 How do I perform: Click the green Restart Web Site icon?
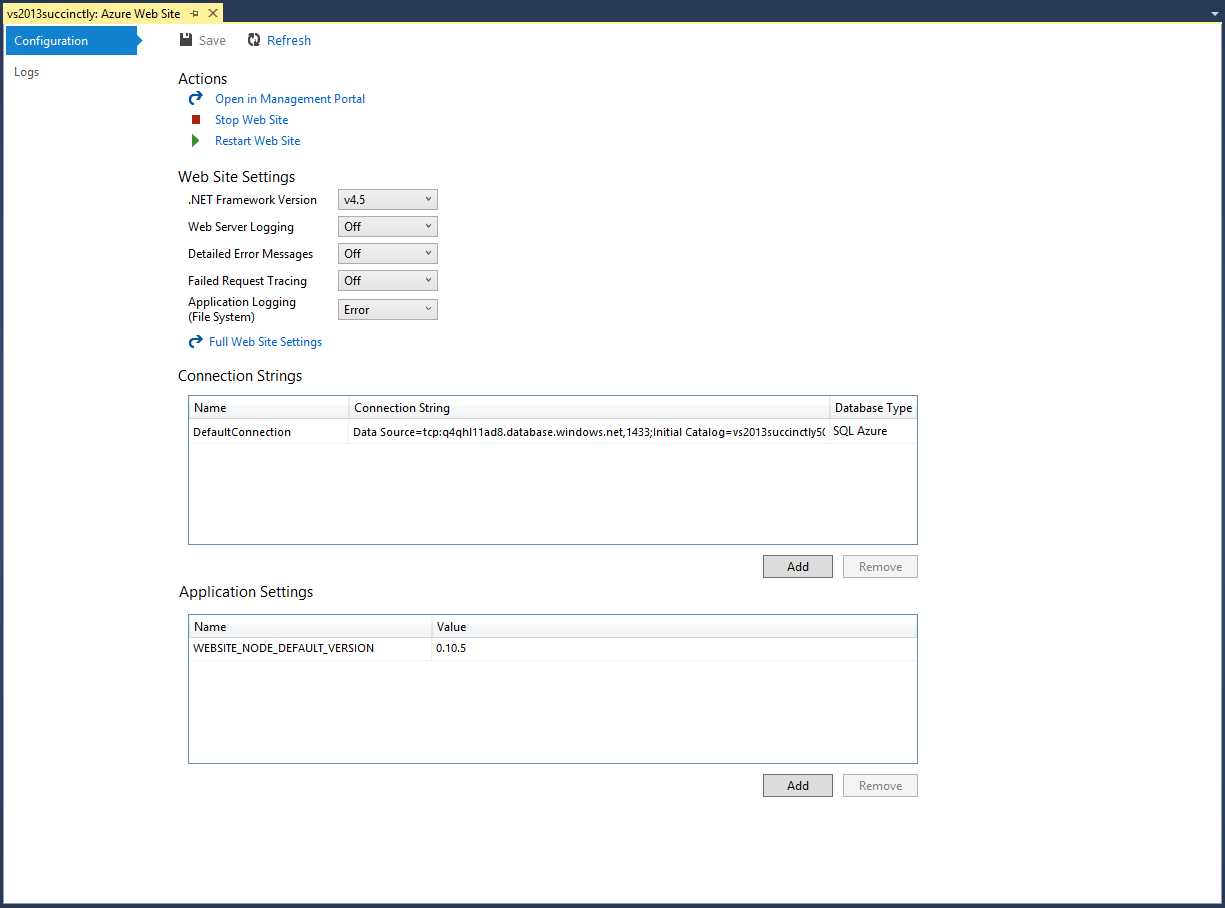[x=196, y=140]
